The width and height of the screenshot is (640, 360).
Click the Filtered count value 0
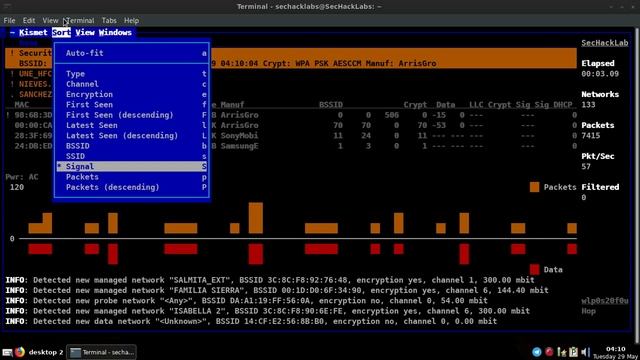click(x=584, y=198)
